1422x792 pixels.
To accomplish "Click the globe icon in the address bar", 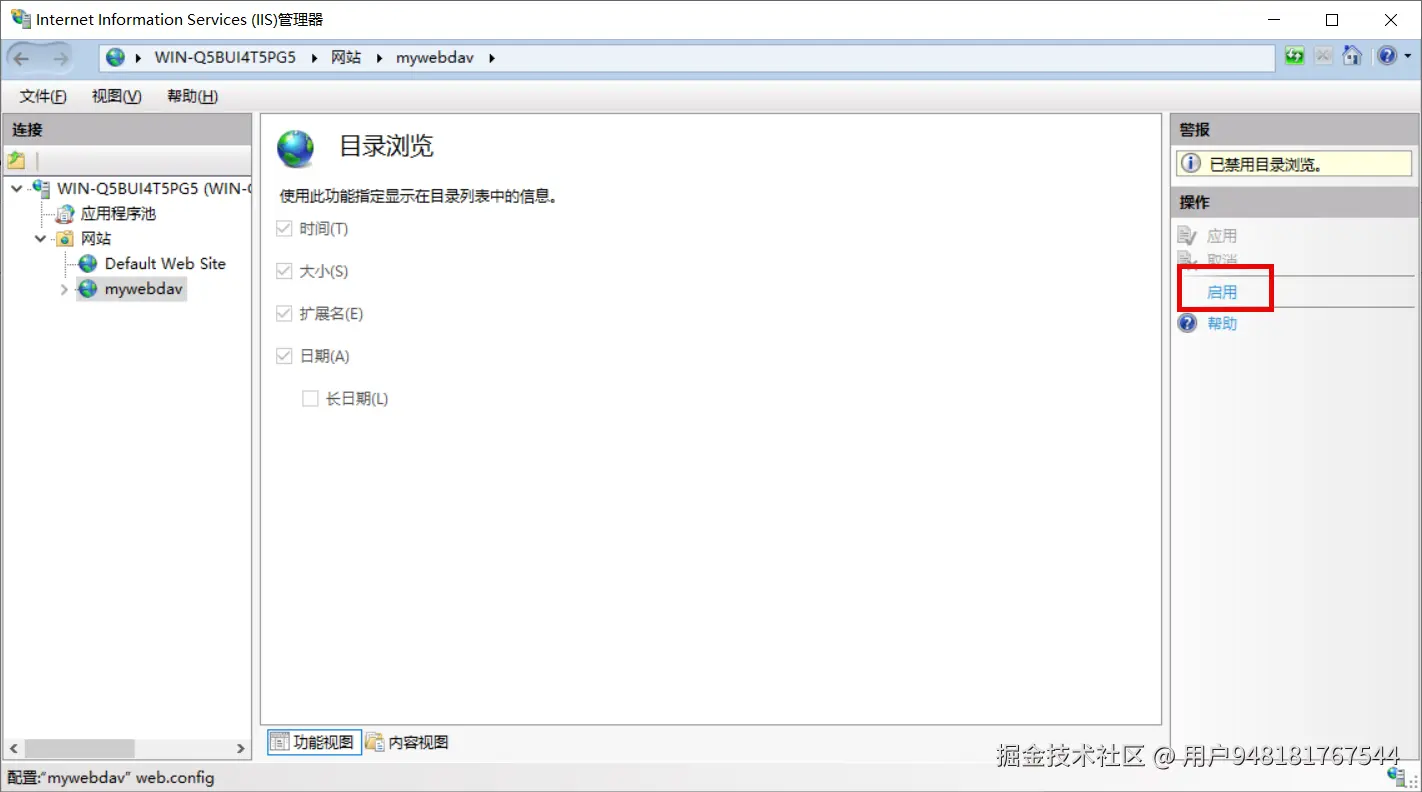I will tap(116, 58).
